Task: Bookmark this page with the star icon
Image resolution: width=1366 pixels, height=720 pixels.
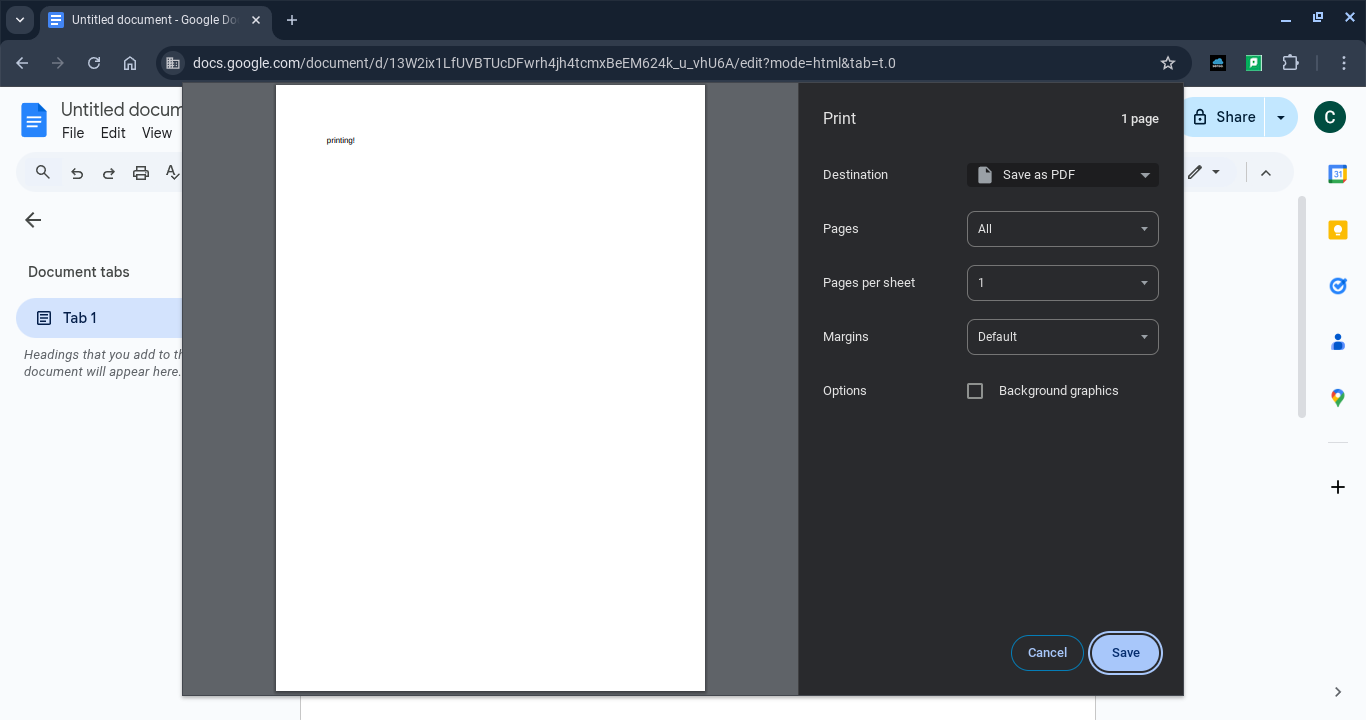Action: [x=1167, y=63]
